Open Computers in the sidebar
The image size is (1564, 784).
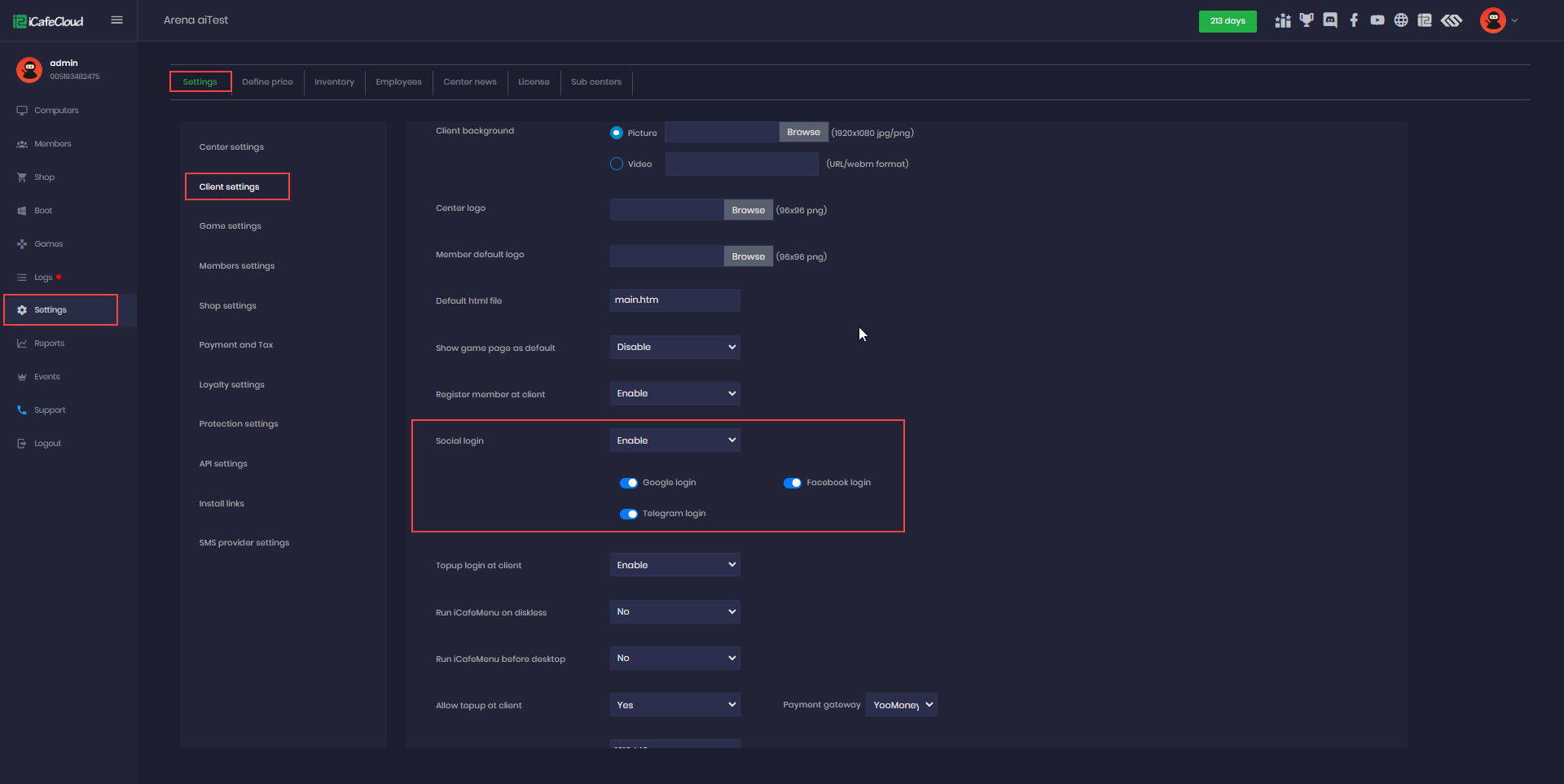[56, 111]
